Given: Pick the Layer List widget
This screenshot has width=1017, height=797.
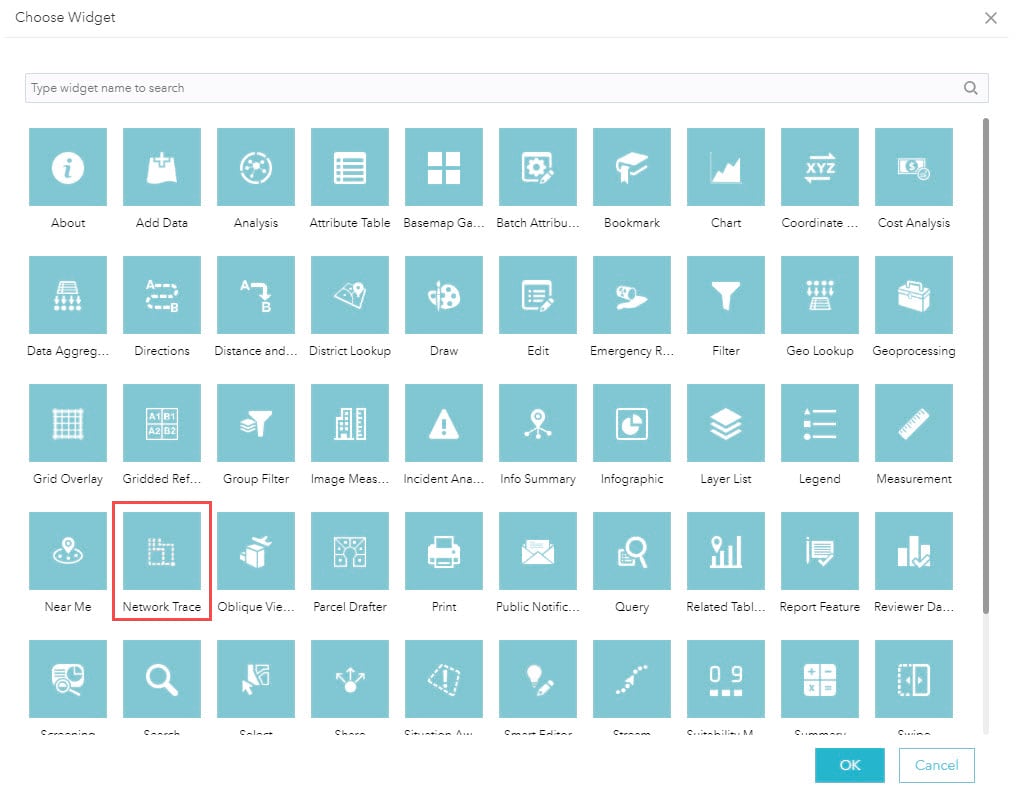Looking at the screenshot, I should (x=726, y=423).
